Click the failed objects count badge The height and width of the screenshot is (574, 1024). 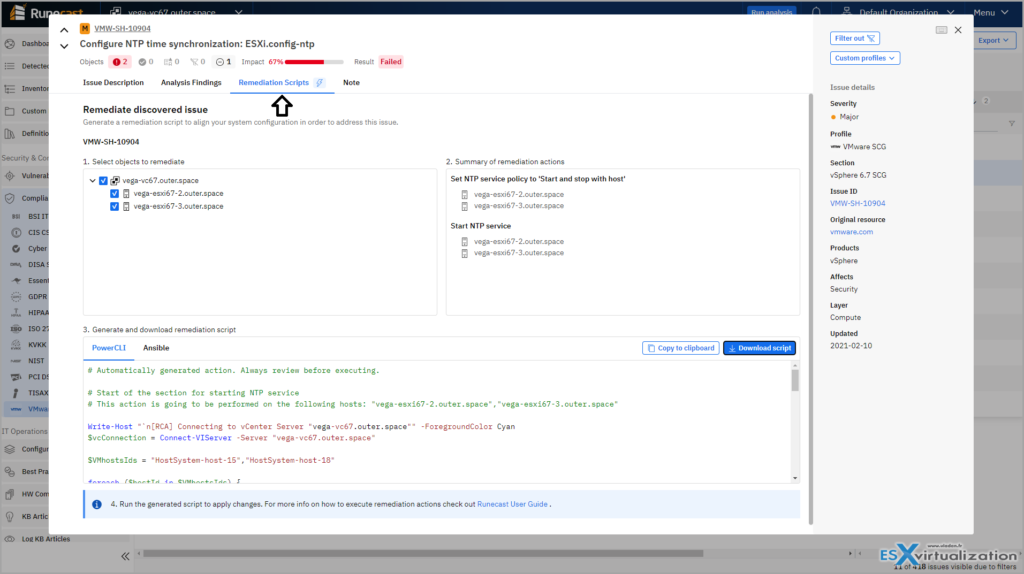coord(119,62)
